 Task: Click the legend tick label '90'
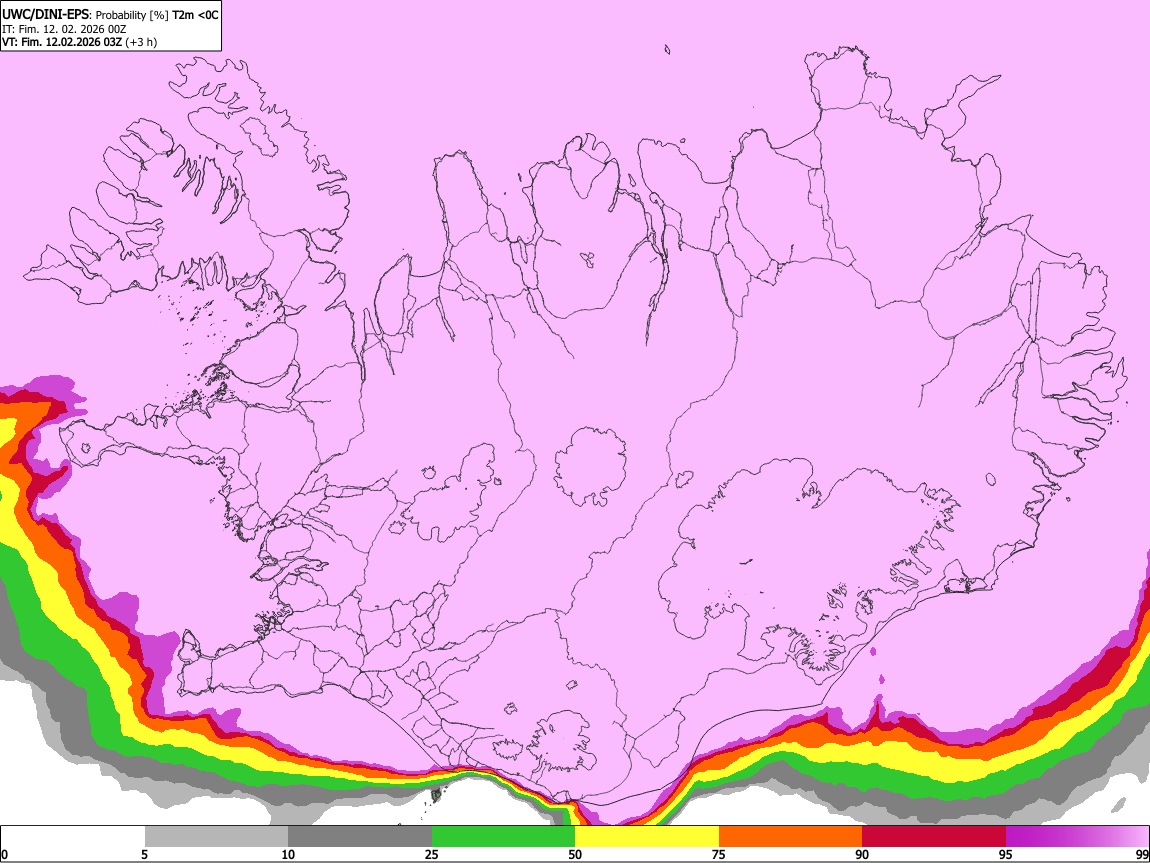862,854
